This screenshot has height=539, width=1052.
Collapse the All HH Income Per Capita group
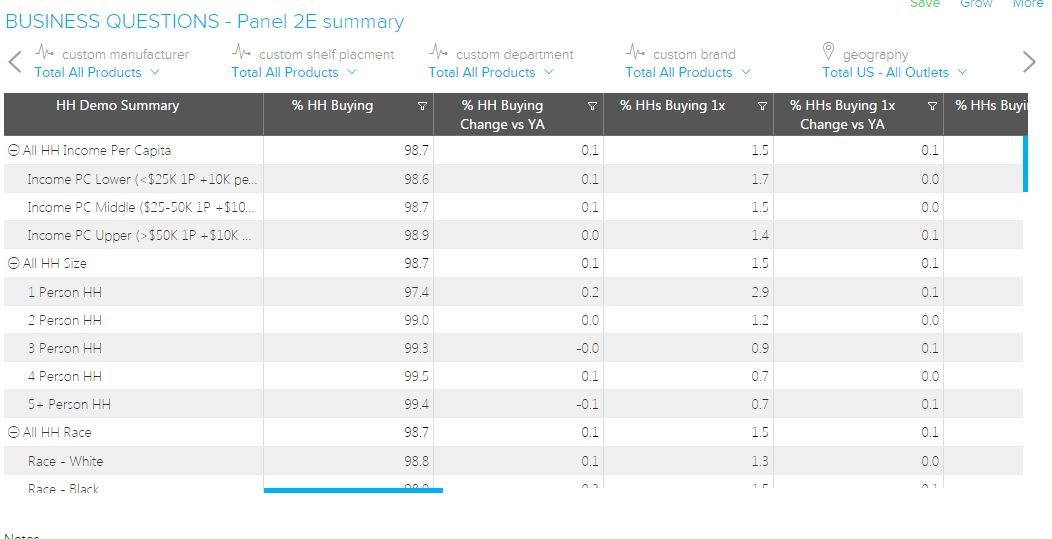point(14,151)
